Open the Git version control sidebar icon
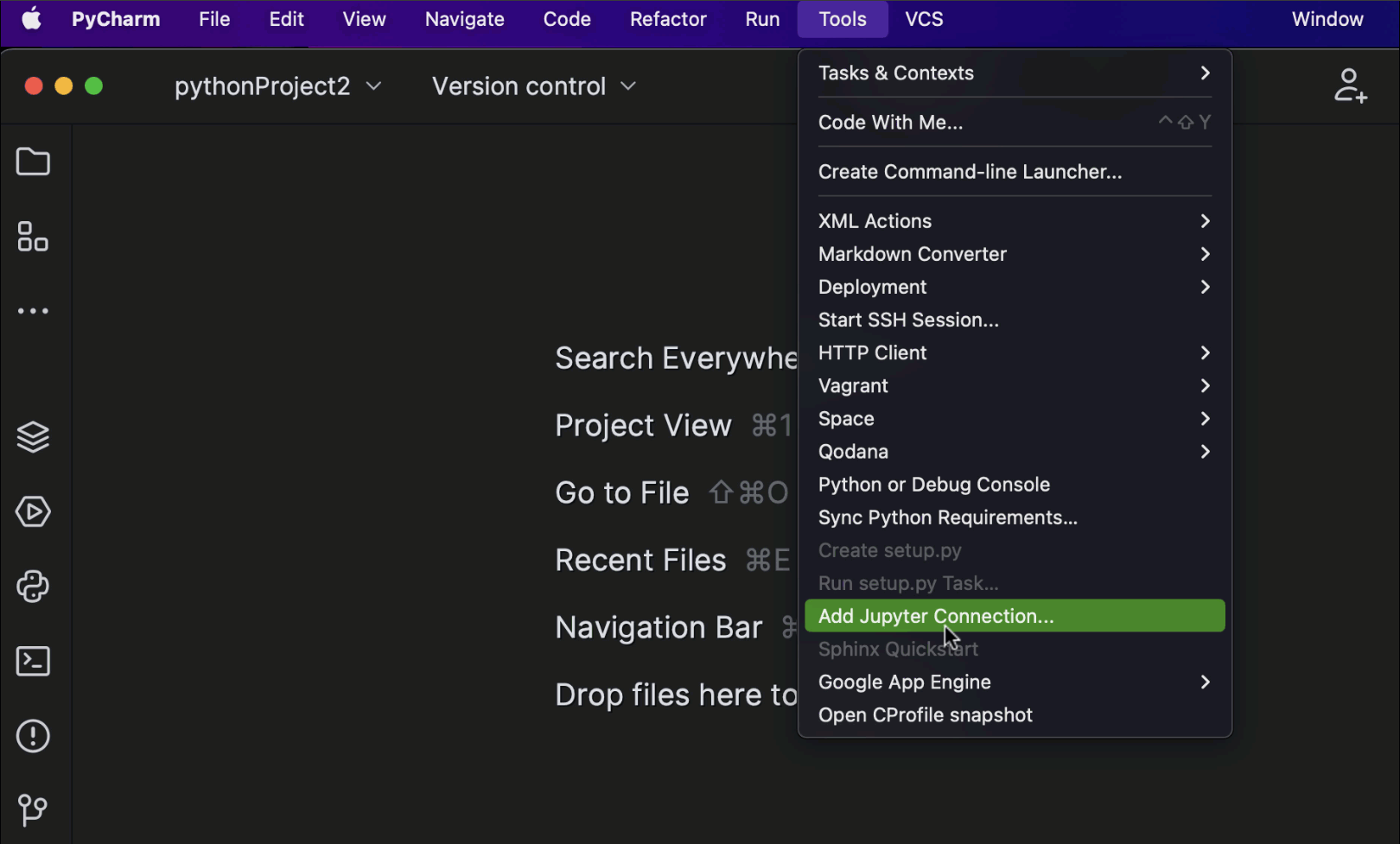Screen dimensions: 1400x844 pos(33,809)
